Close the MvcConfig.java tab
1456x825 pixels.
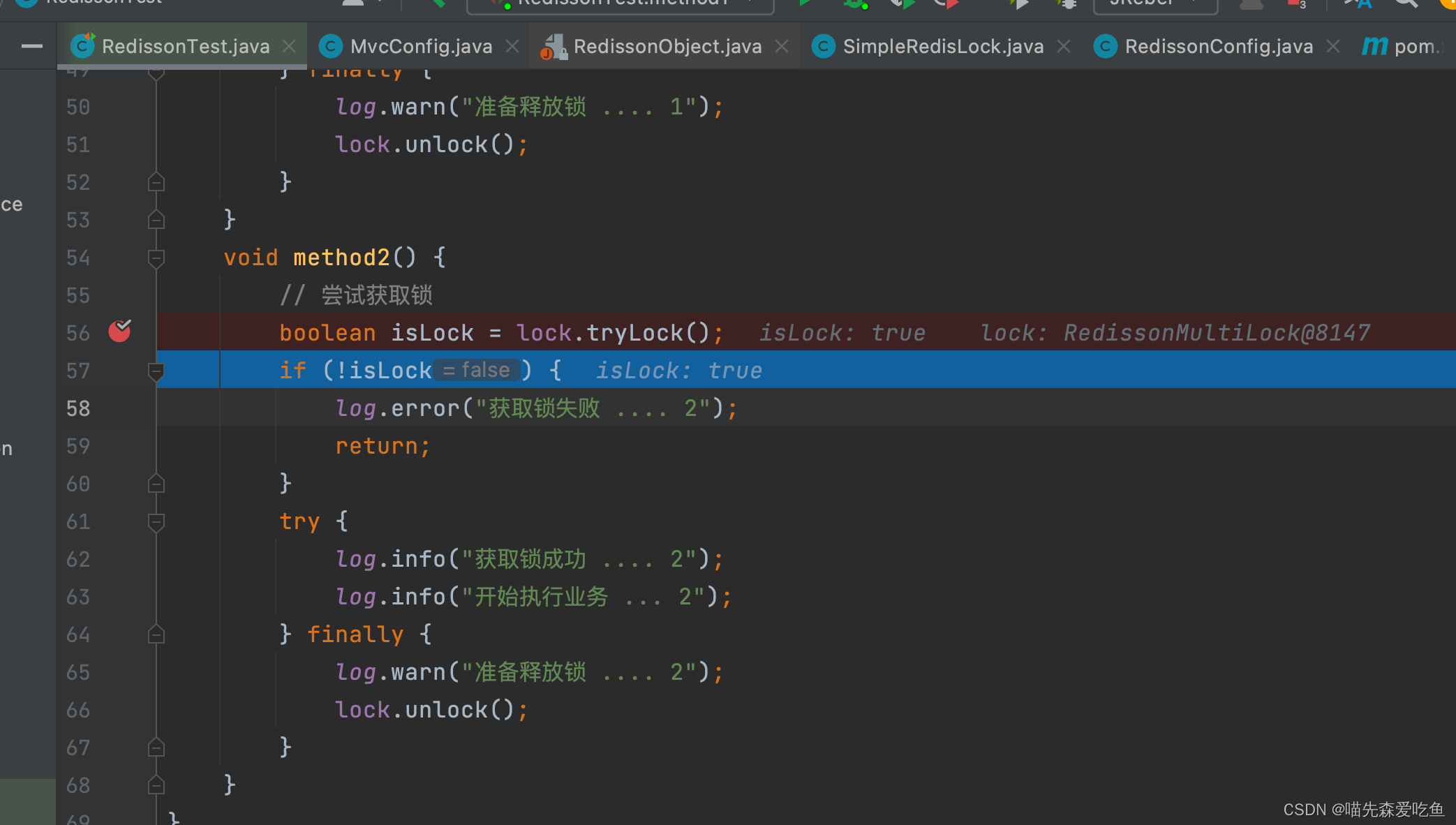512,46
